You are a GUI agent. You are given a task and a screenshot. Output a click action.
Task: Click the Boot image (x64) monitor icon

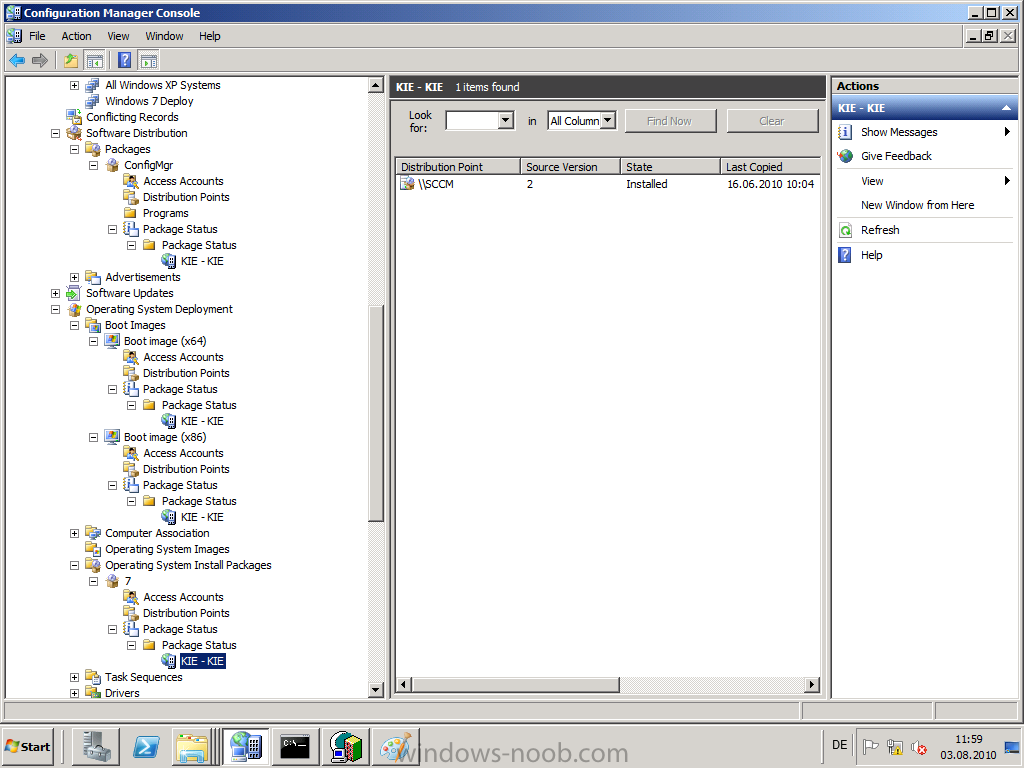pyautogui.click(x=112, y=342)
